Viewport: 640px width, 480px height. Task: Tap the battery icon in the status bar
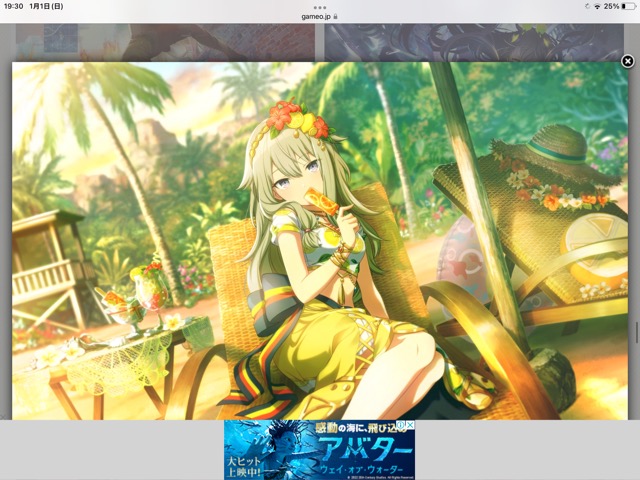point(628,6)
